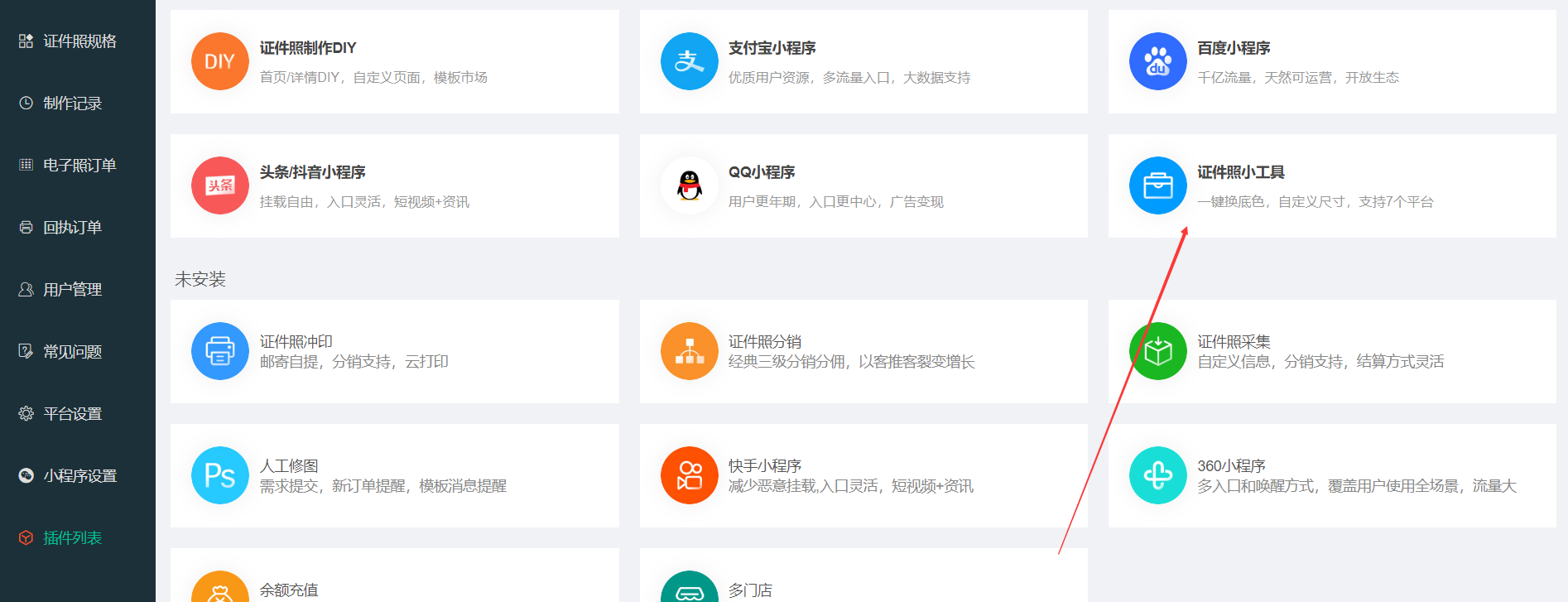Click the 回执订单 printer icon in sidebar
1568x602 pixels.
(x=26, y=227)
